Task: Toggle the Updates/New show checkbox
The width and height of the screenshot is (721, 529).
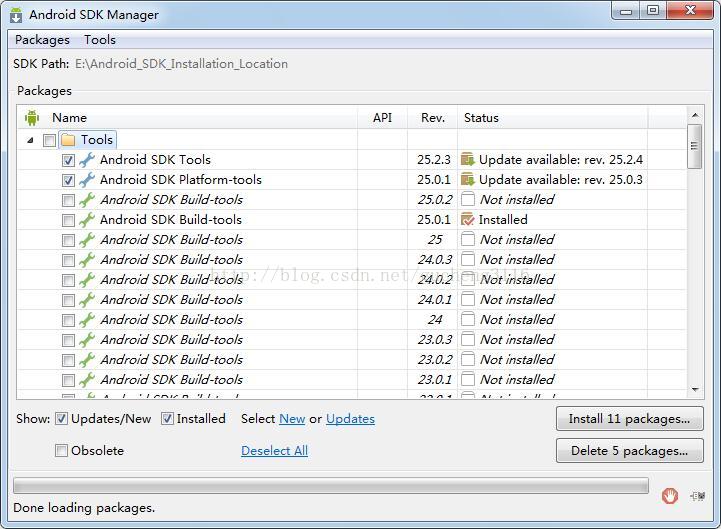Action: pyautogui.click(x=61, y=419)
